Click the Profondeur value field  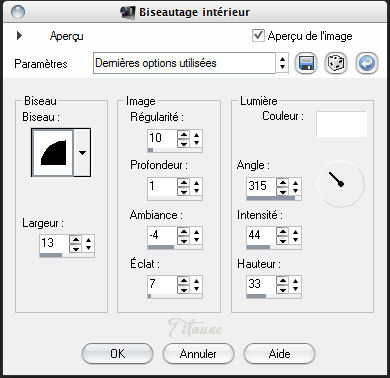(x=162, y=186)
